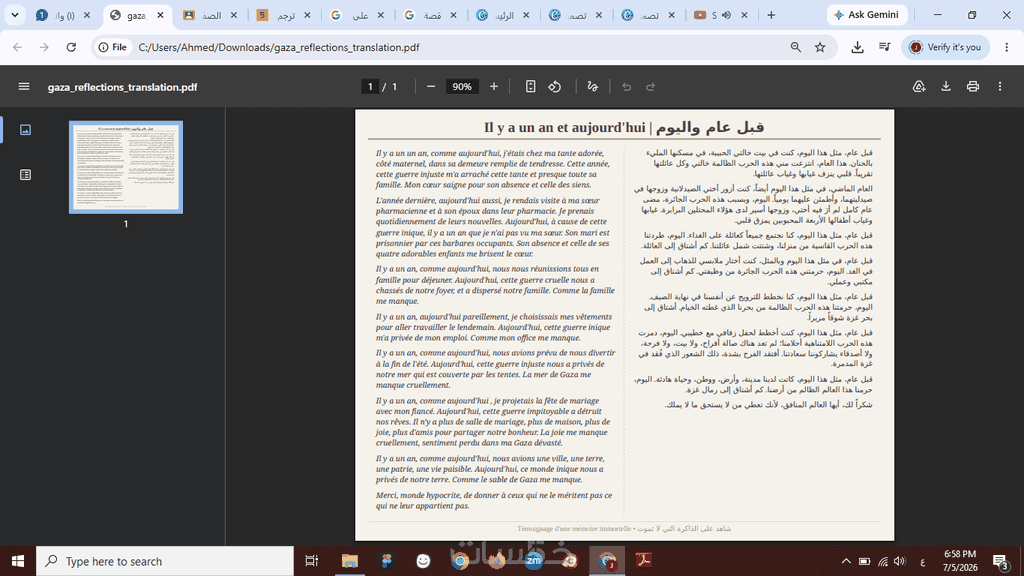Image resolution: width=1024 pixels, height=576 pixels.
Task: Open Adobe Acrobat from the taskbar
Action: [x=644, y=560]
